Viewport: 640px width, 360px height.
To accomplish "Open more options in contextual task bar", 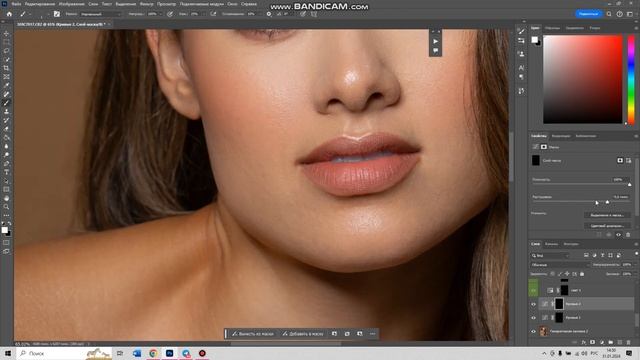I will pos(372,334).
